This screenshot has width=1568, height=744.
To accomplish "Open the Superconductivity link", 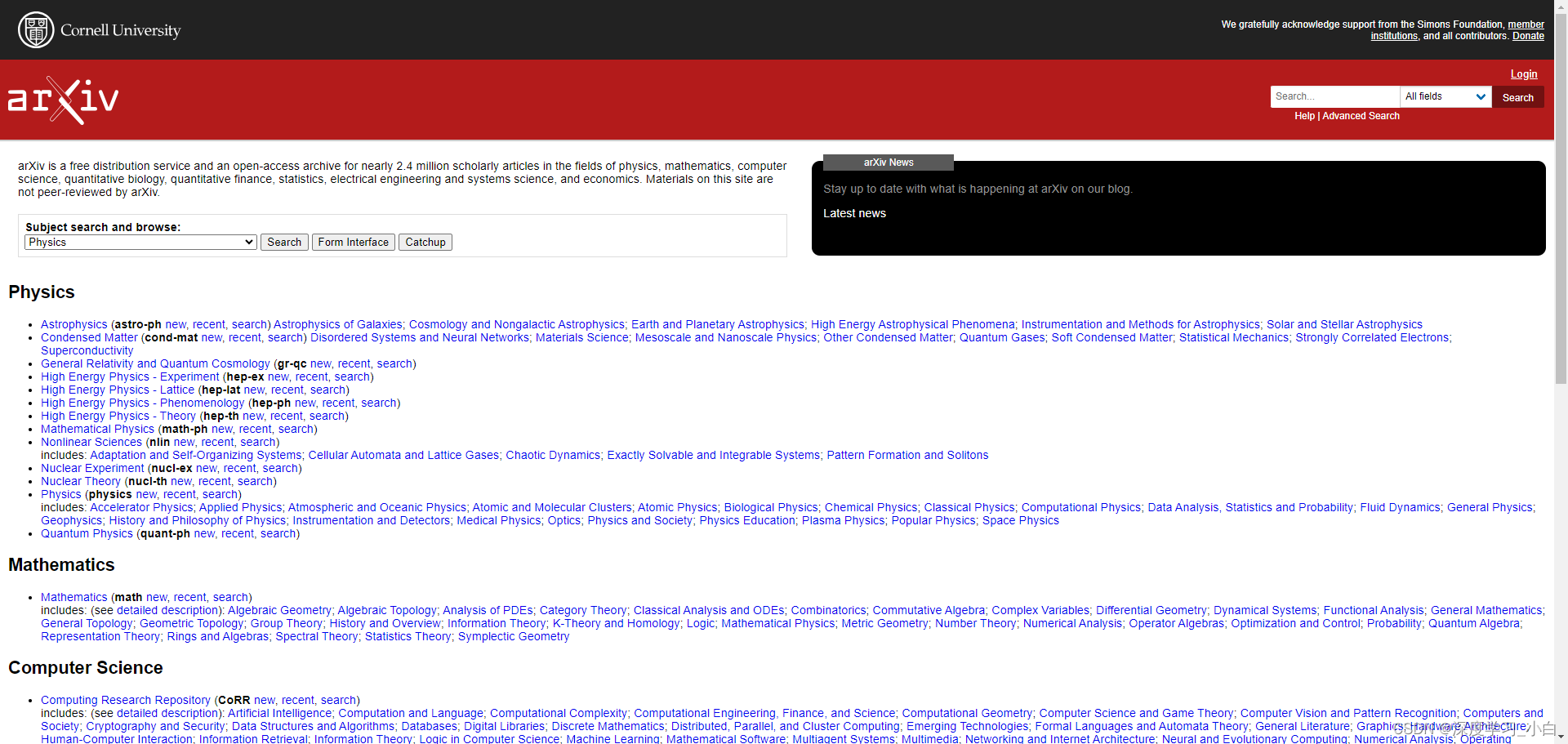I will coord(87,350).
